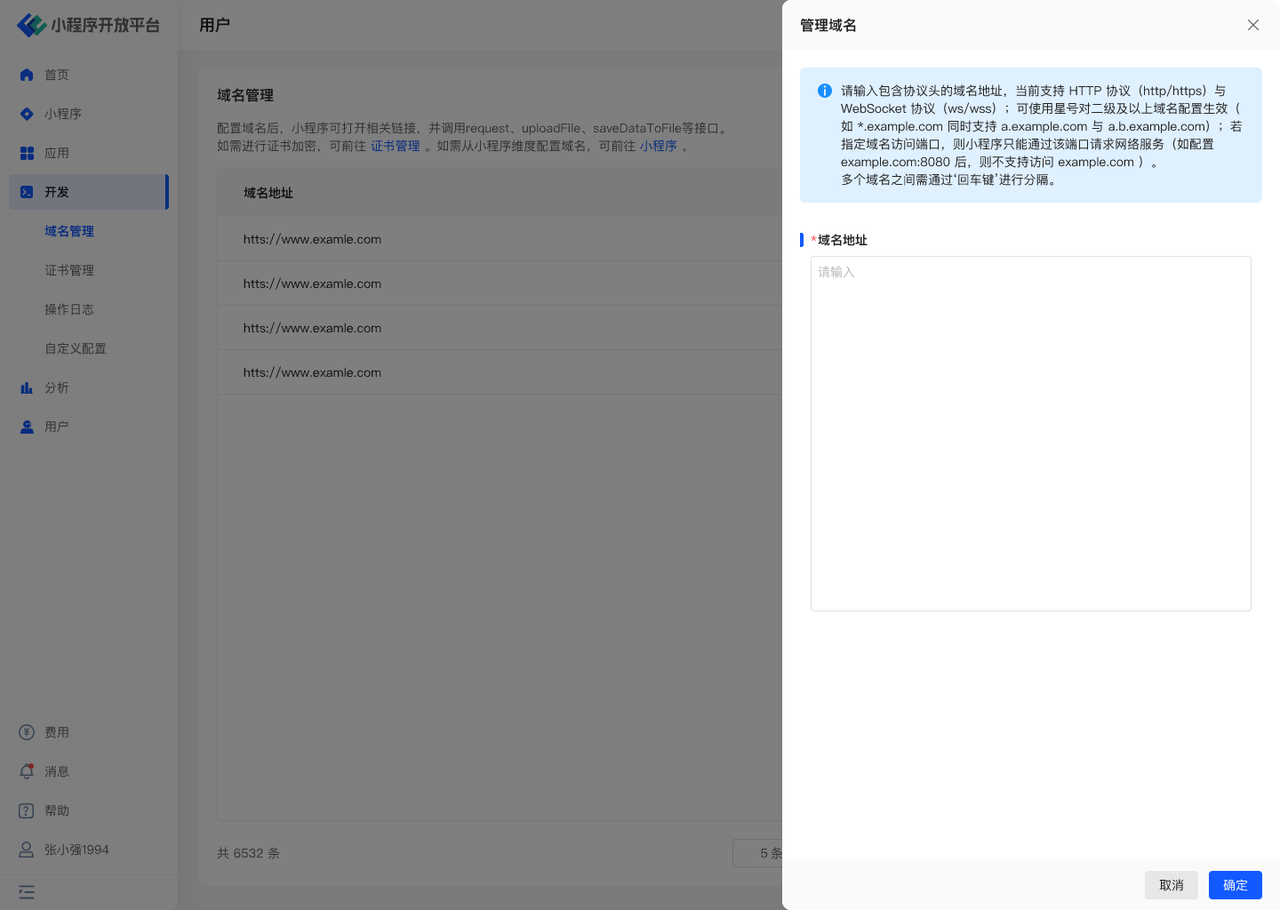Image resolution: width=1280 pixels, height=910 pixels.
Task: Click the 用户 person icon in the sidebar
Action: point(27,427)
